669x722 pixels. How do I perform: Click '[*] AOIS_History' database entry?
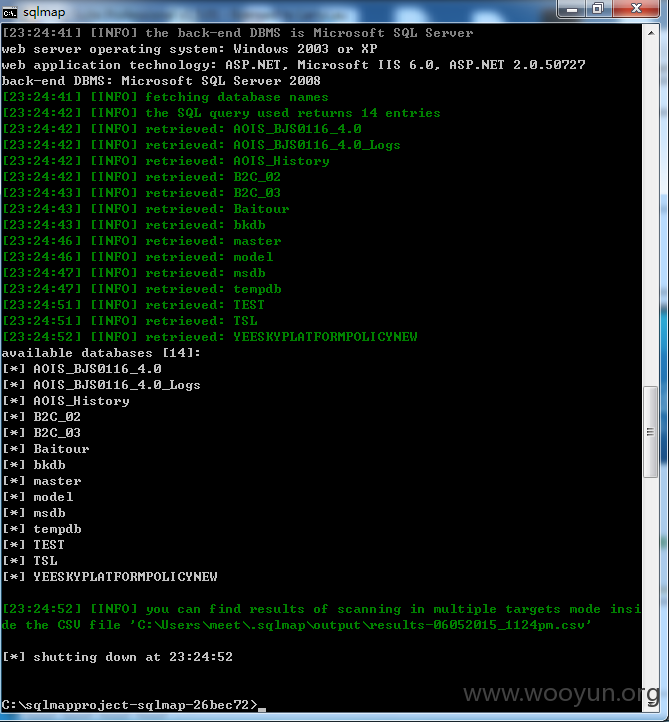[66, 401]
